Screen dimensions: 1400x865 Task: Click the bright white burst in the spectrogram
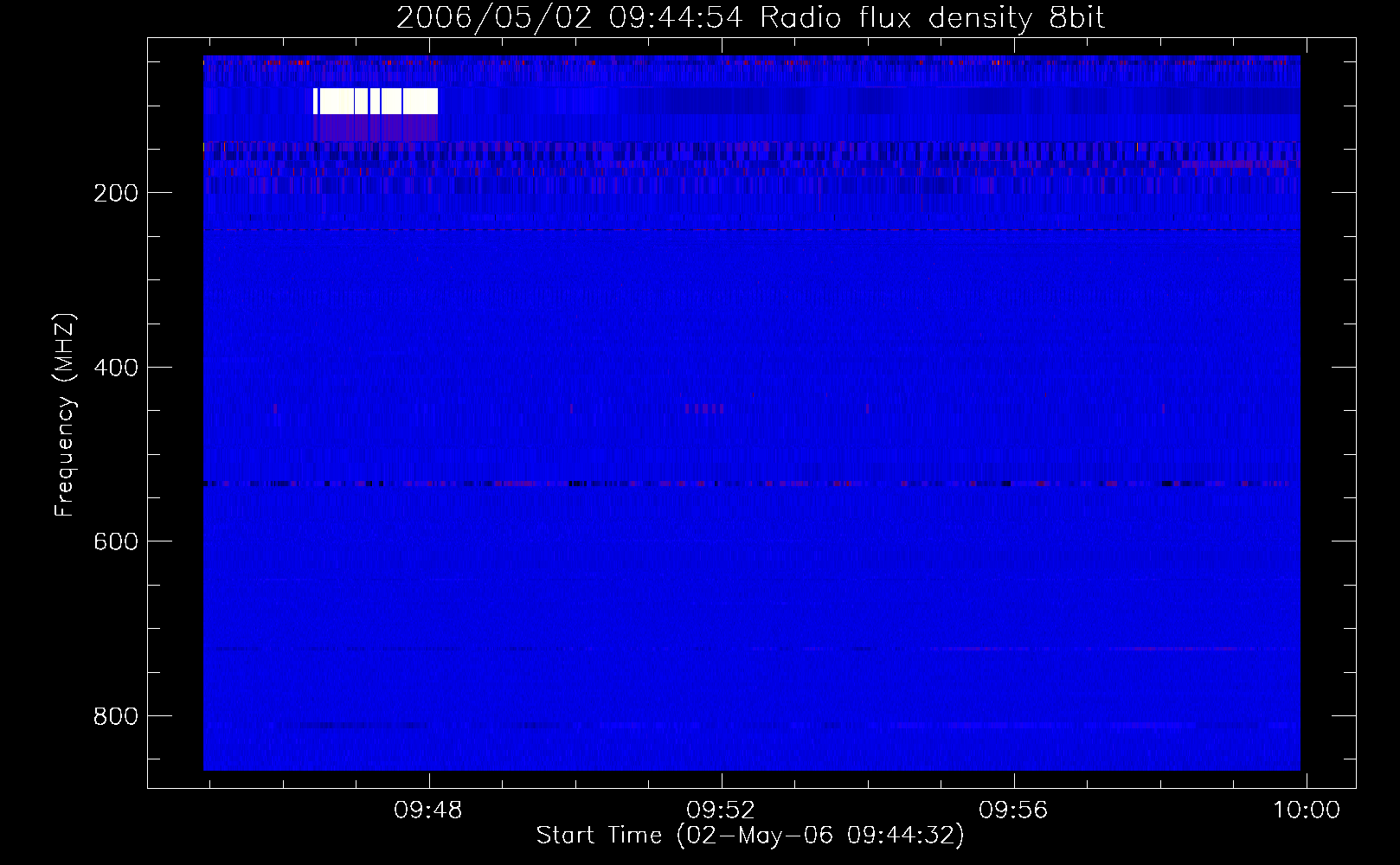pos(376,101)
